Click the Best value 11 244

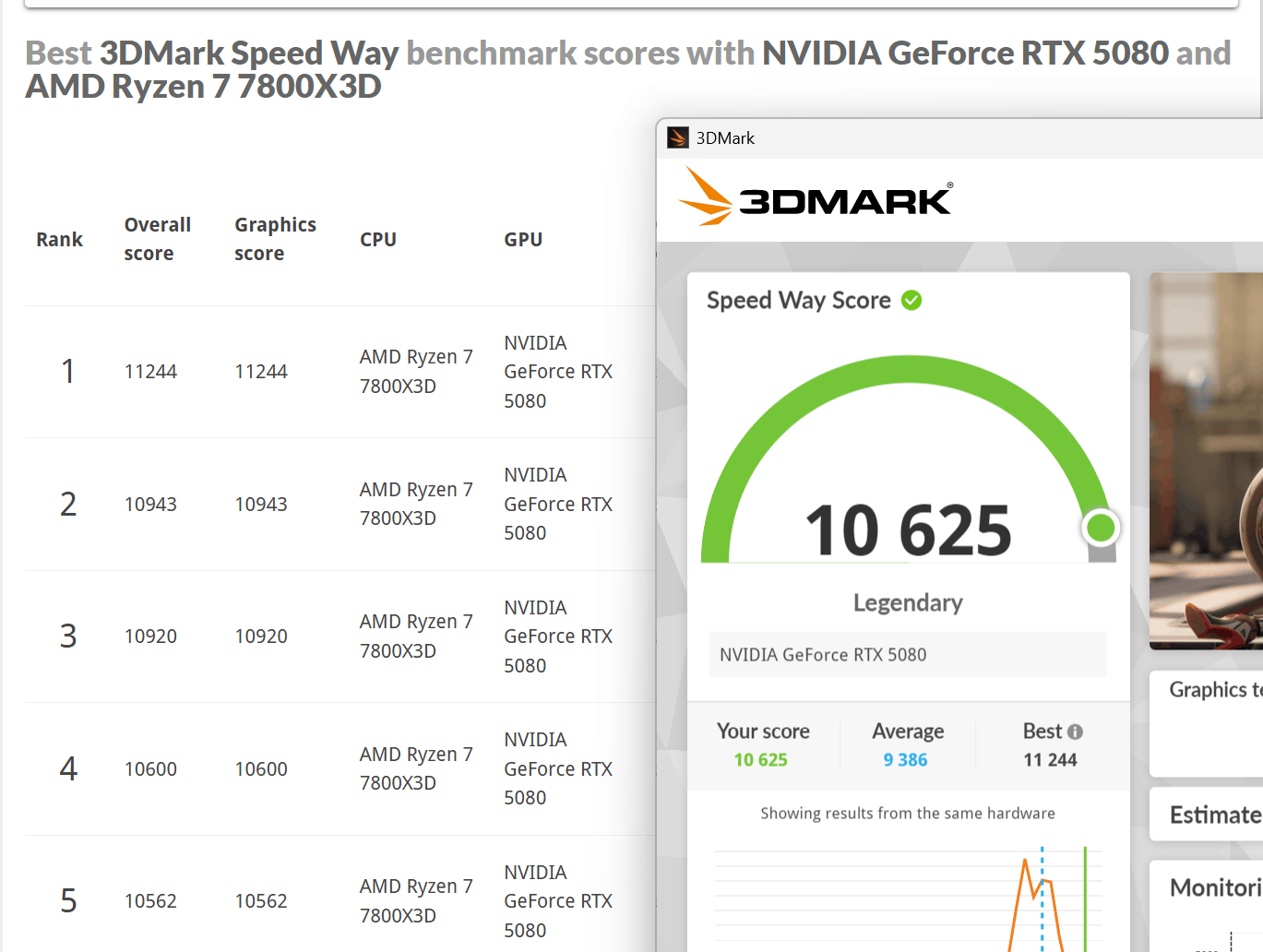pyautogui.click(x=1050, y=760)
